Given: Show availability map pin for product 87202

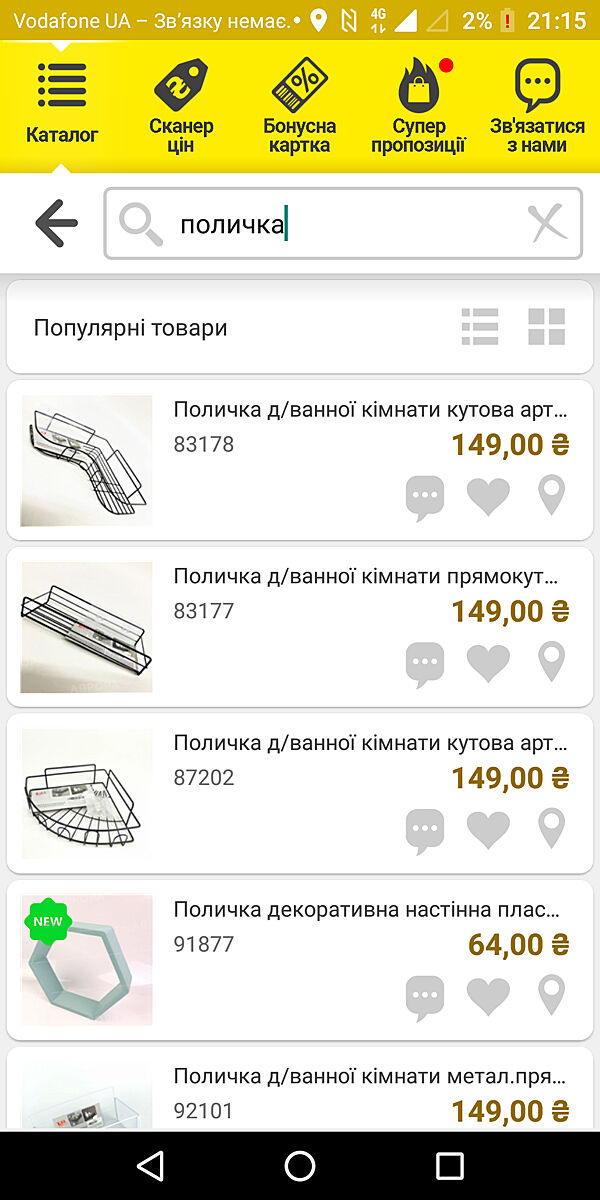Looking at the screenshot, I should pos(551,829).
